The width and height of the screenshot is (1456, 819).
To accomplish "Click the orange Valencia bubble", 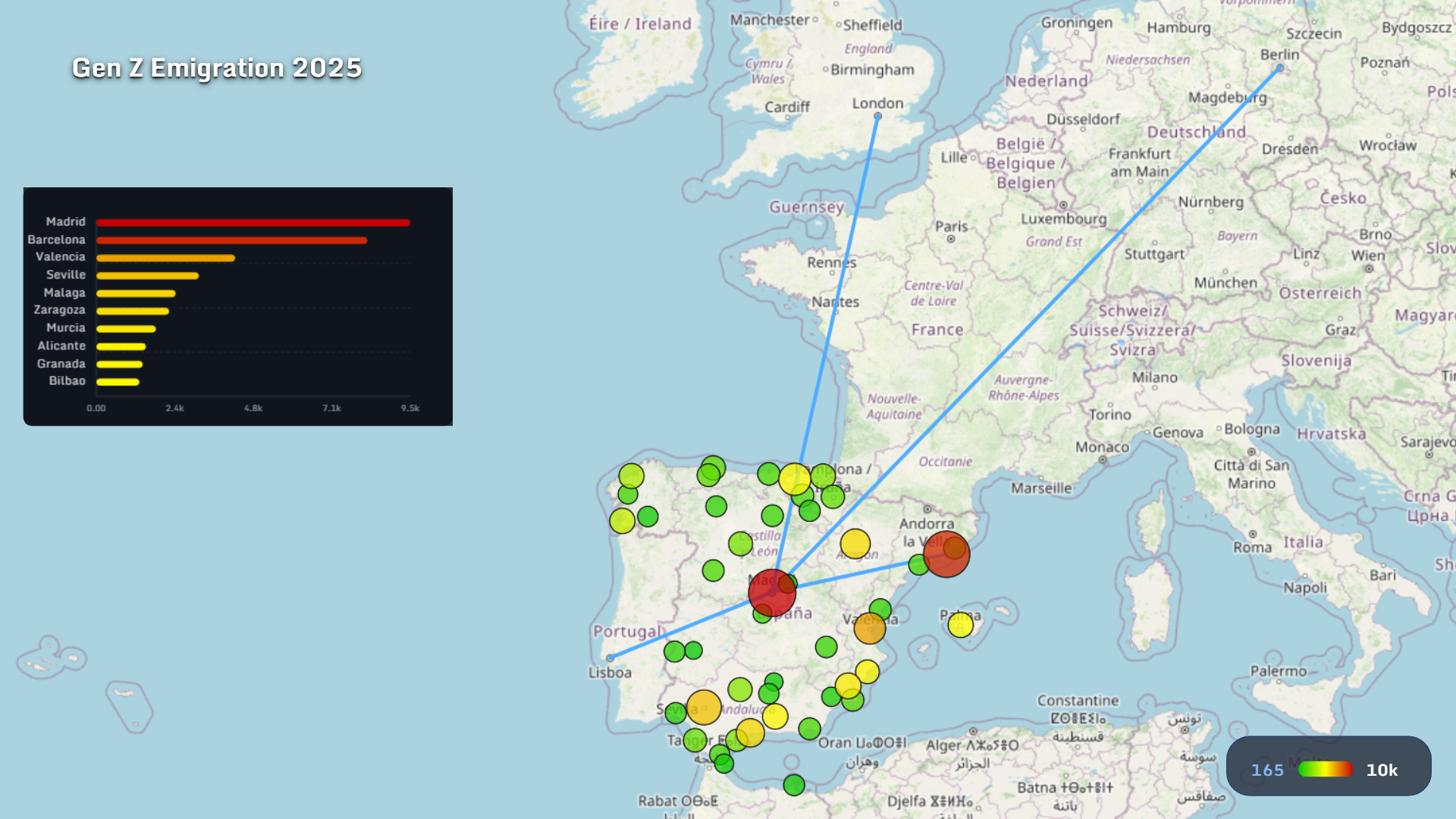I will click(869, 629).
